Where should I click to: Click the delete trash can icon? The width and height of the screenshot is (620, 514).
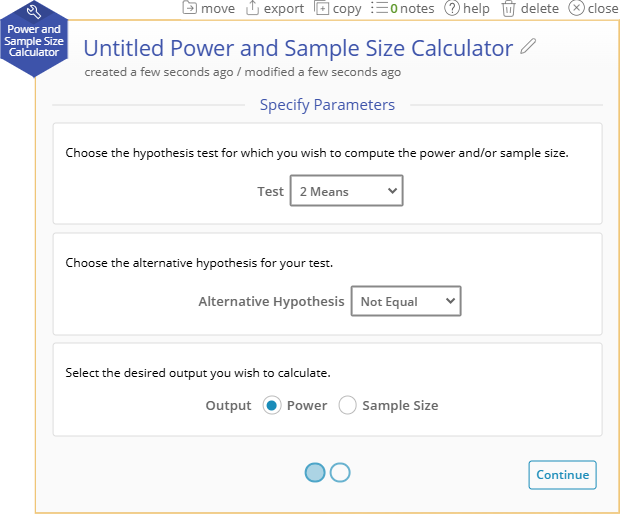508,9
